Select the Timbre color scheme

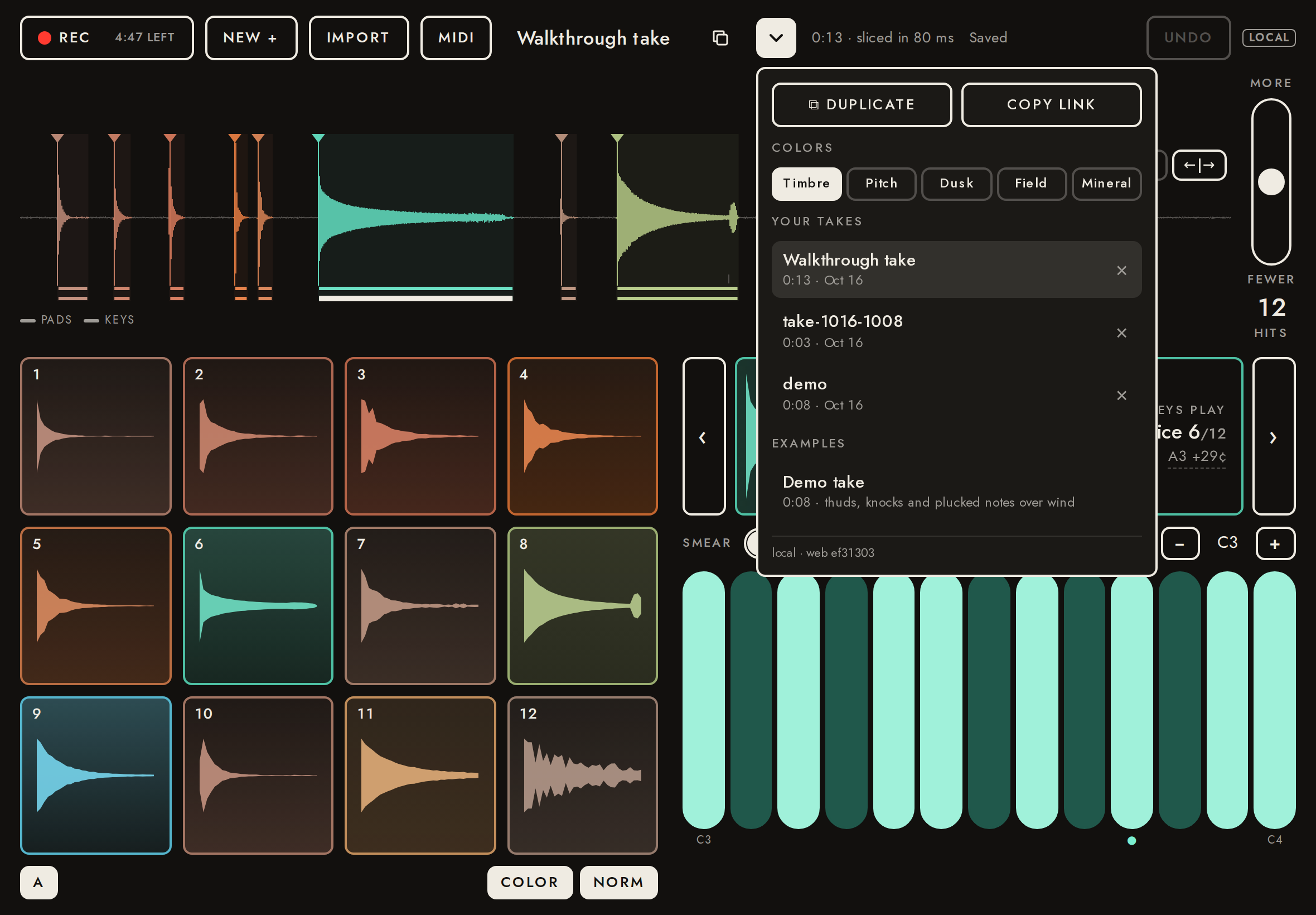(806, 184)
